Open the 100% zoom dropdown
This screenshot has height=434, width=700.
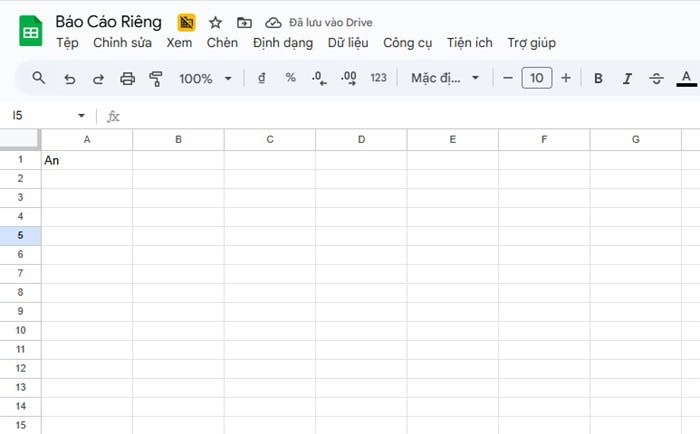click(205, 78)
